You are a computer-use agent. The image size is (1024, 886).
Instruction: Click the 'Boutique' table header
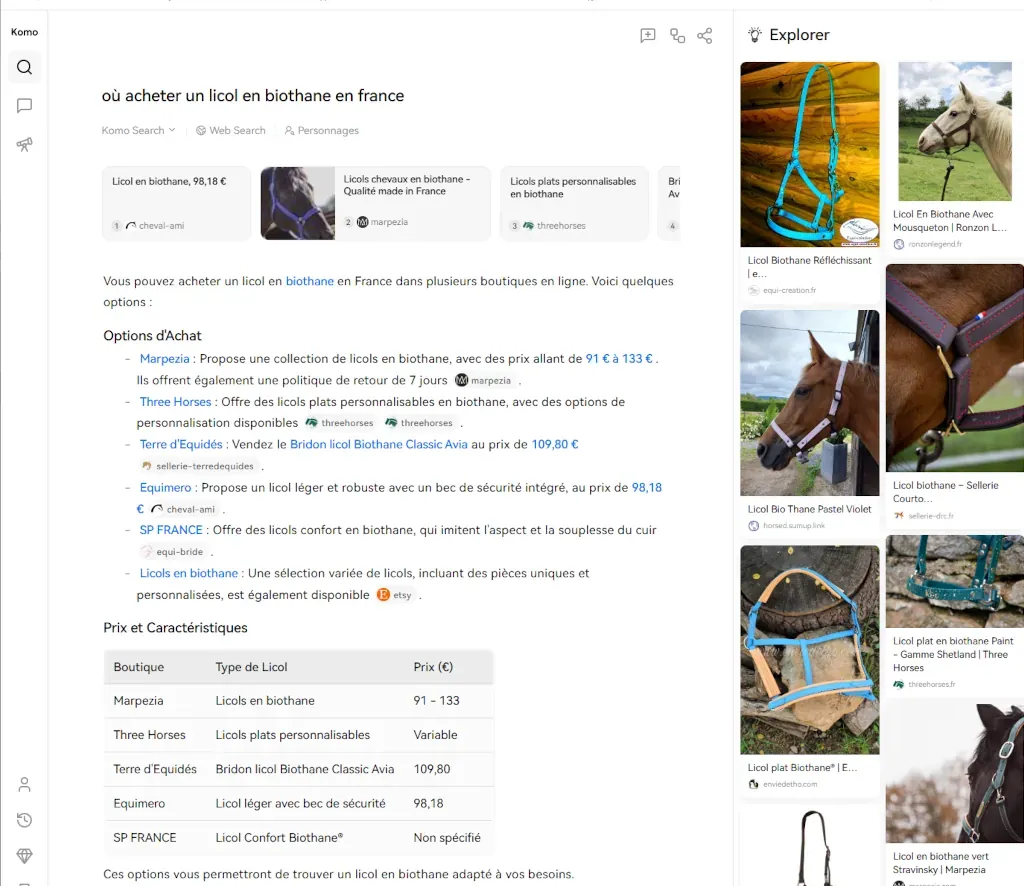tap(138, 667)
